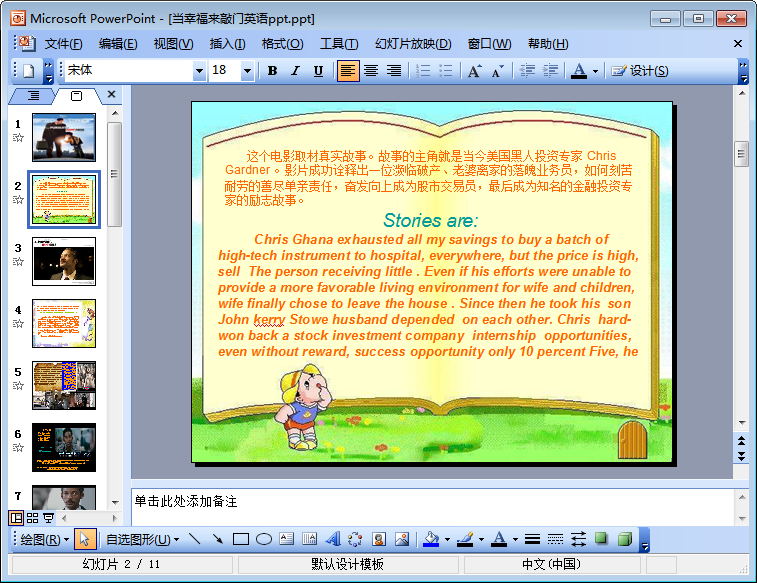
Task: Select the Select Objects arrow tool
Action: click(85, 540)
